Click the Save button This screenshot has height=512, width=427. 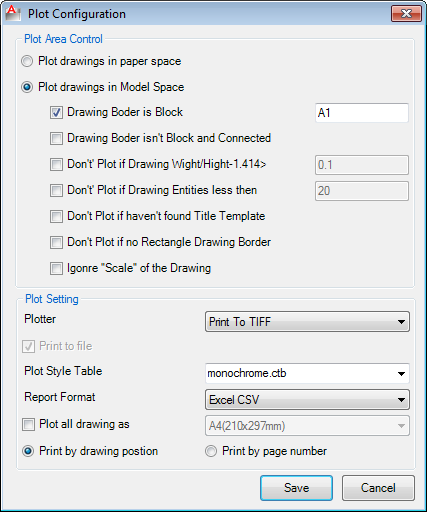tap(296, 488)
